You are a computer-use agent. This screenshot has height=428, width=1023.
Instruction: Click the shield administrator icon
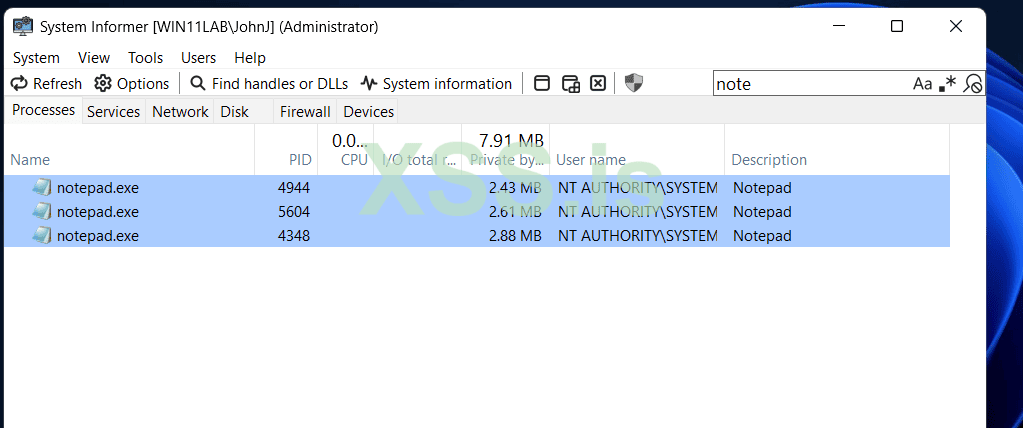click(634, 83)
